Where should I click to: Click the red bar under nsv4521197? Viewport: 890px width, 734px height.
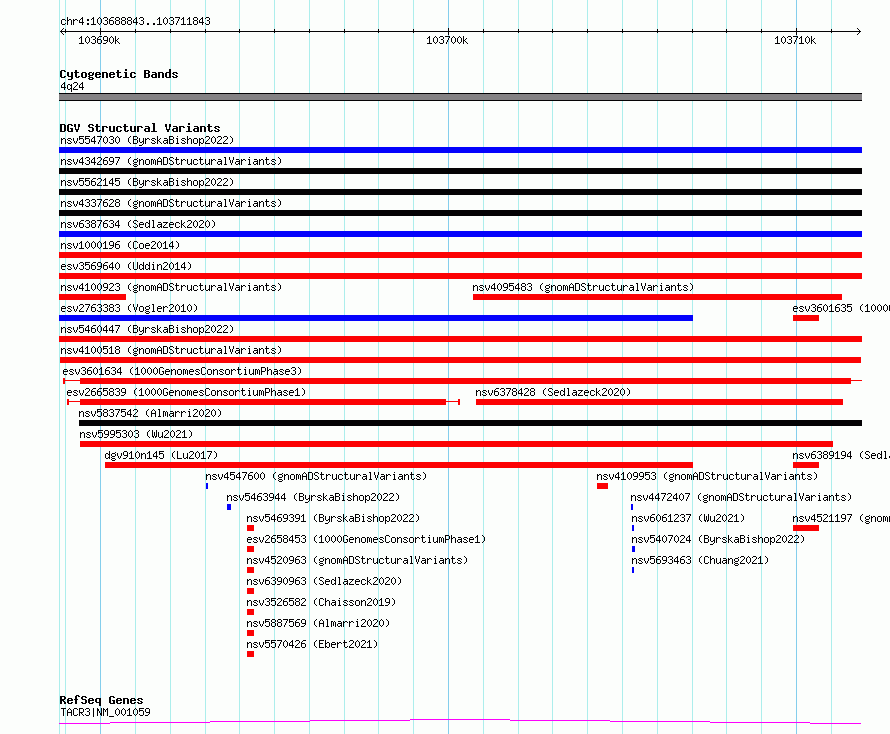click(x=806, y=528)
